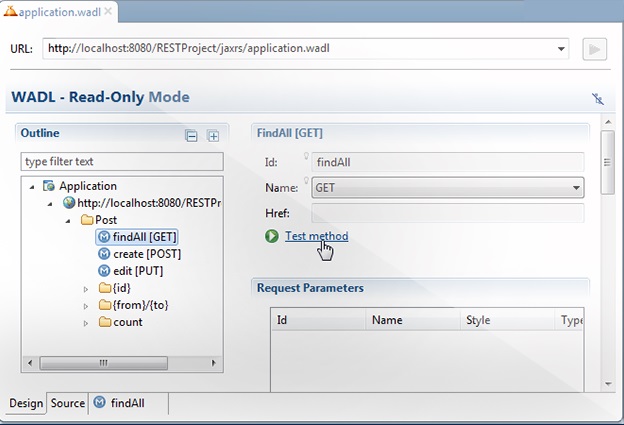Expand the {from}/{to} folder node
This screenshot has height=425, width=624.
pos(85,305)
